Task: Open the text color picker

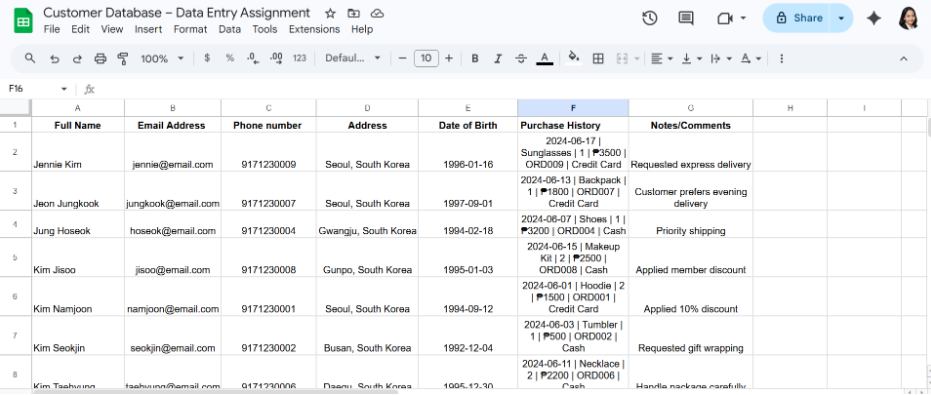Action: point(544,58)
